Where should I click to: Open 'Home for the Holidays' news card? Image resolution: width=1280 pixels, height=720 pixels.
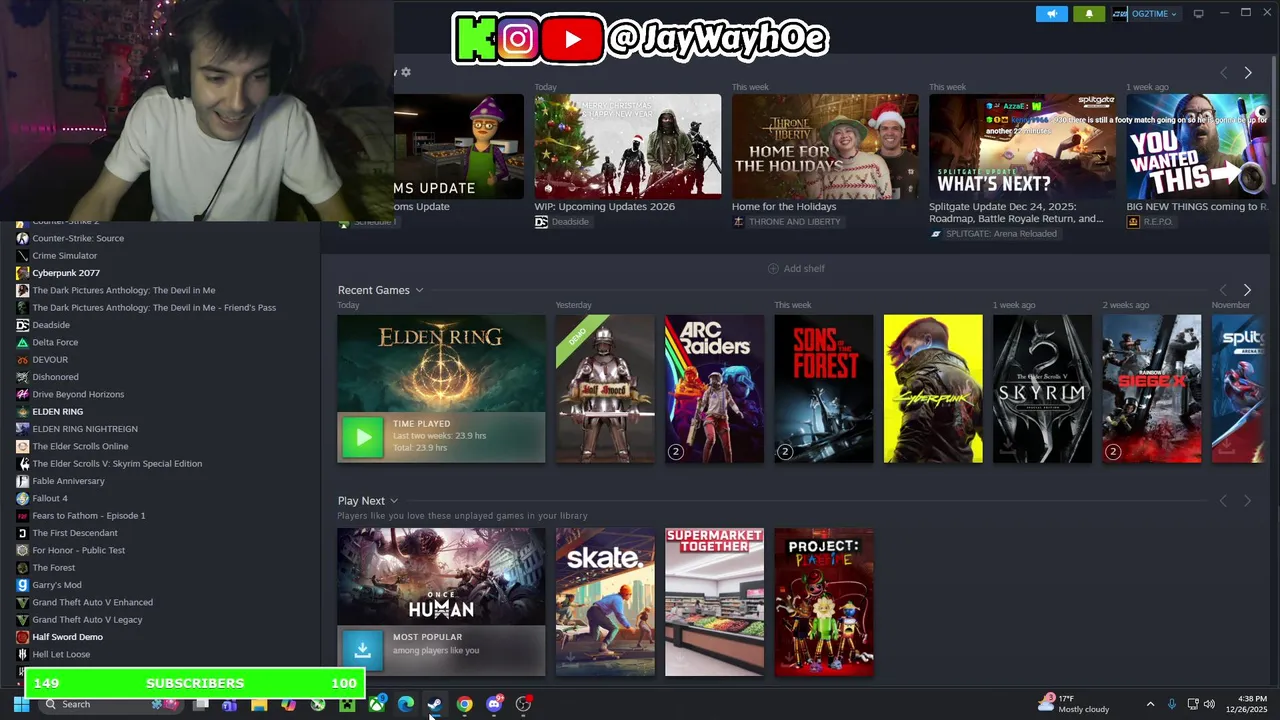click(825, 147)
